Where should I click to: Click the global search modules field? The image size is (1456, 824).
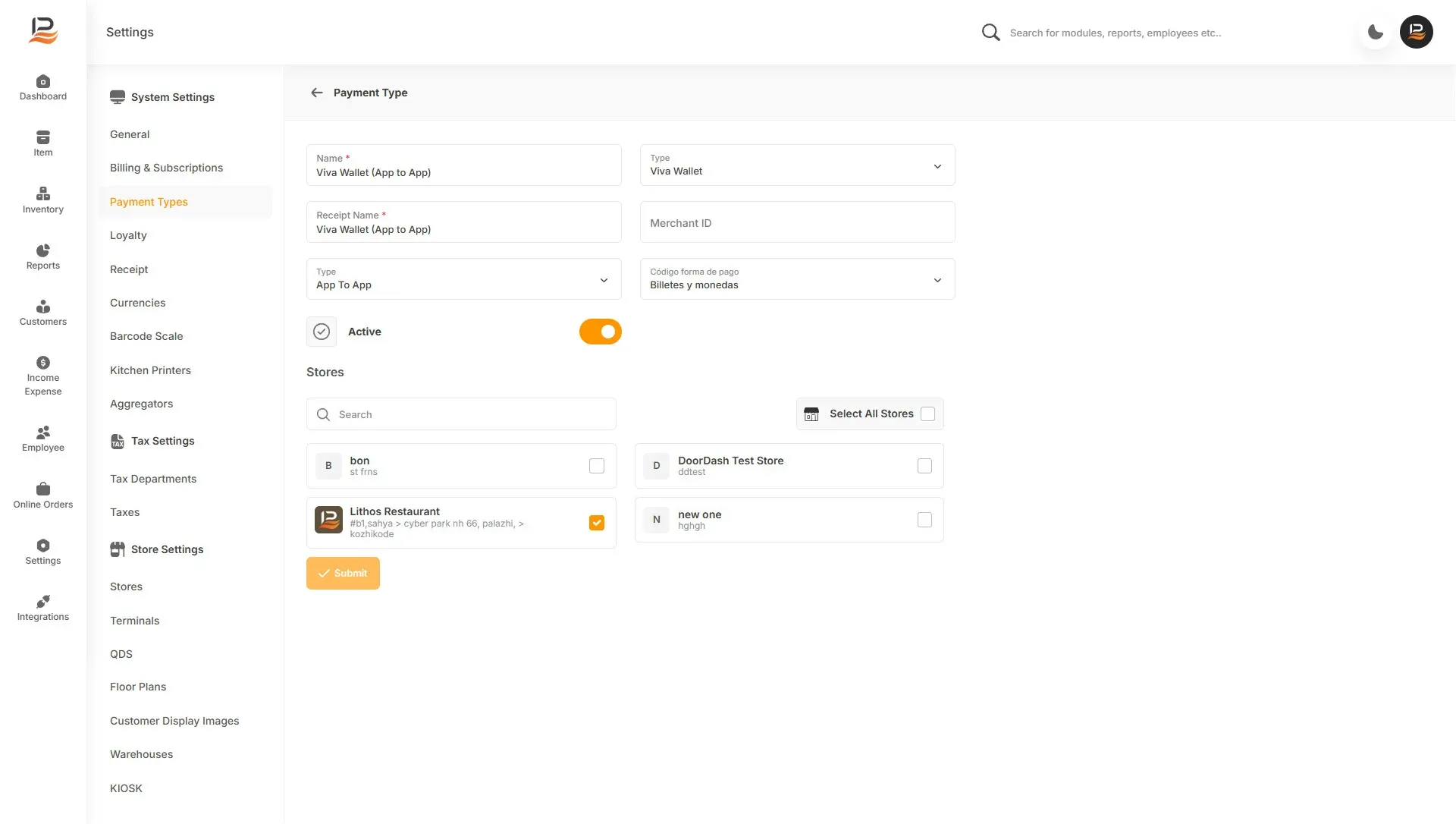pyautogui.click(x=1116, y=33)
